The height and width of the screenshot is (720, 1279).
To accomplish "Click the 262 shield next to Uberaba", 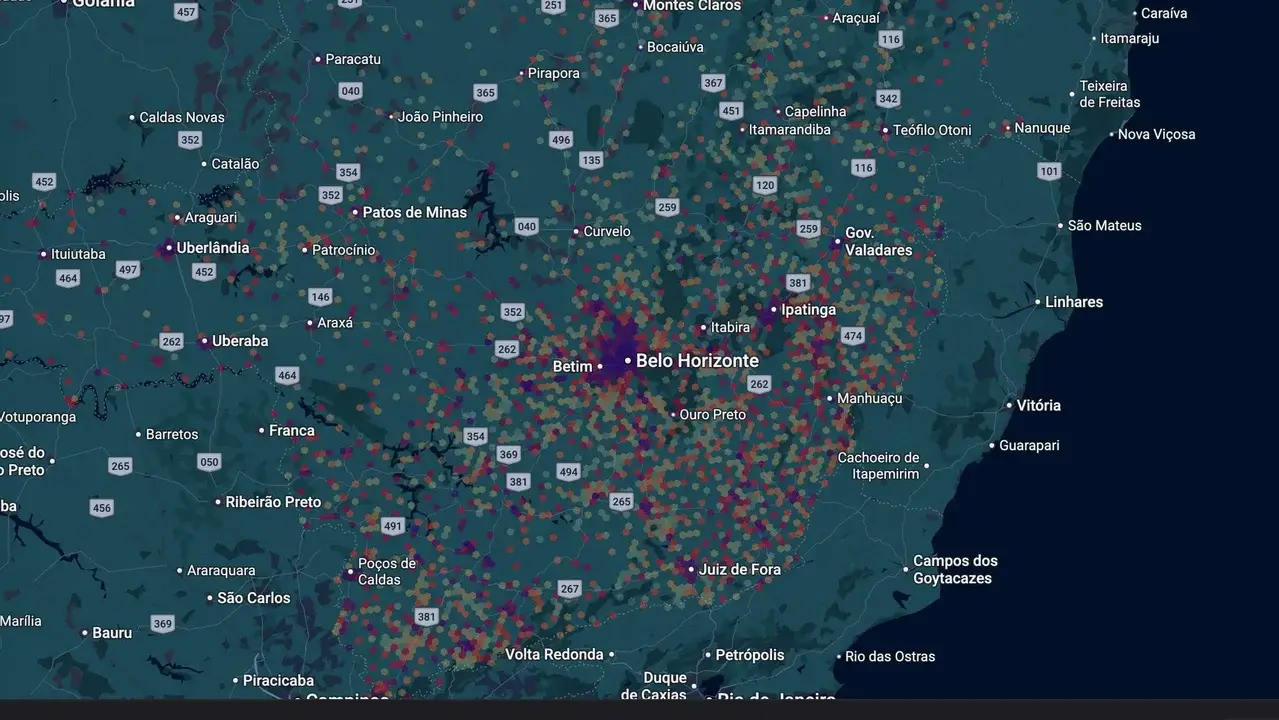I will [171, 341].
